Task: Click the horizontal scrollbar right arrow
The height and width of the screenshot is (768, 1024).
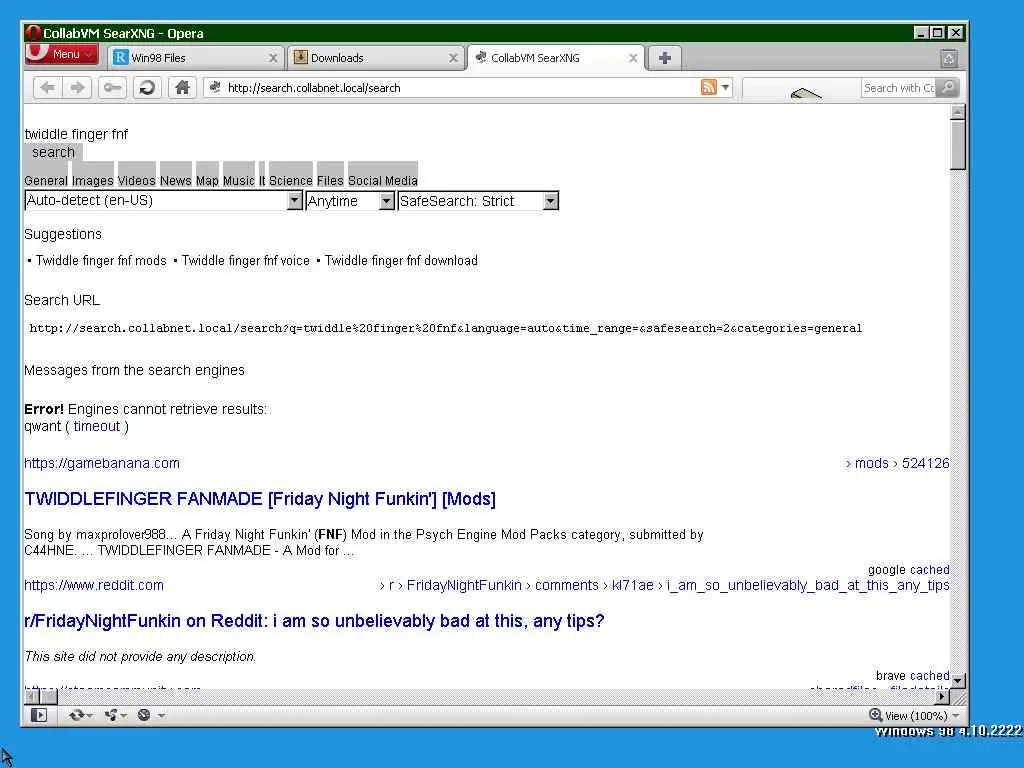Action: [942, 697]
